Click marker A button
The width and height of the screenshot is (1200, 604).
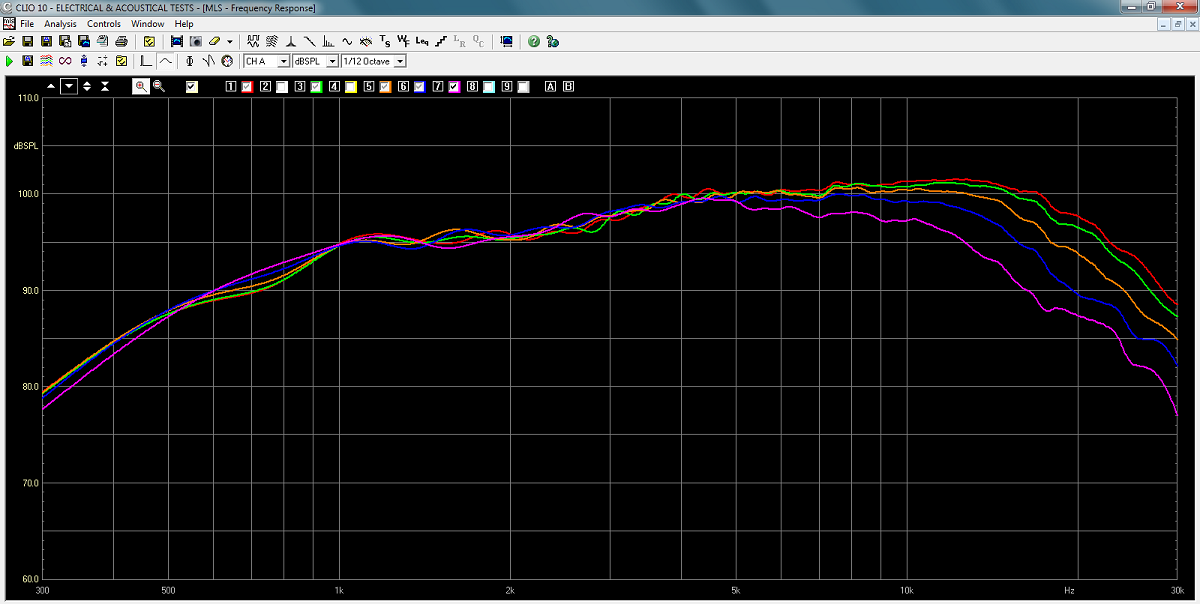point(550,86)
